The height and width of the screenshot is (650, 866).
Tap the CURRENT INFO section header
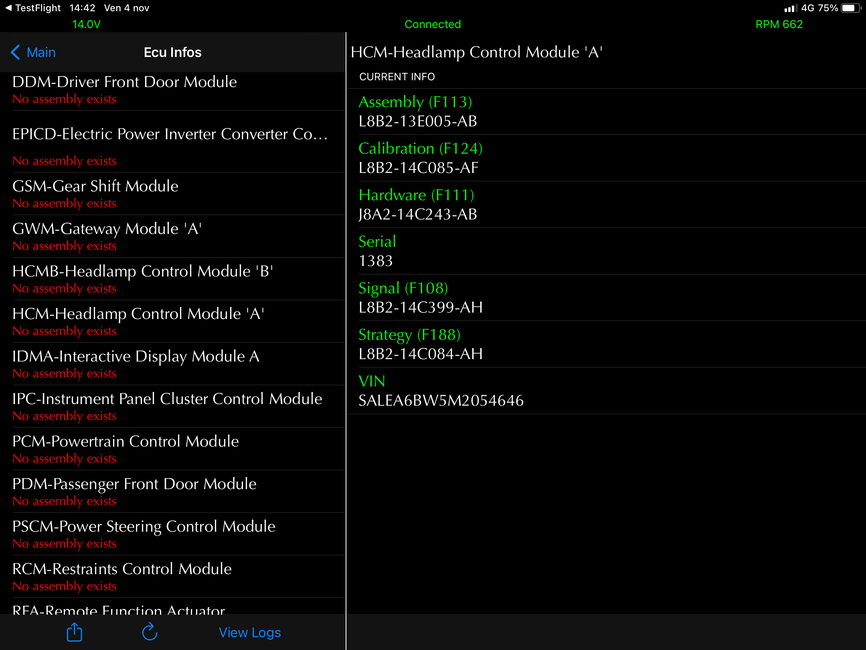pyautogui.click(x=397, y=77)
